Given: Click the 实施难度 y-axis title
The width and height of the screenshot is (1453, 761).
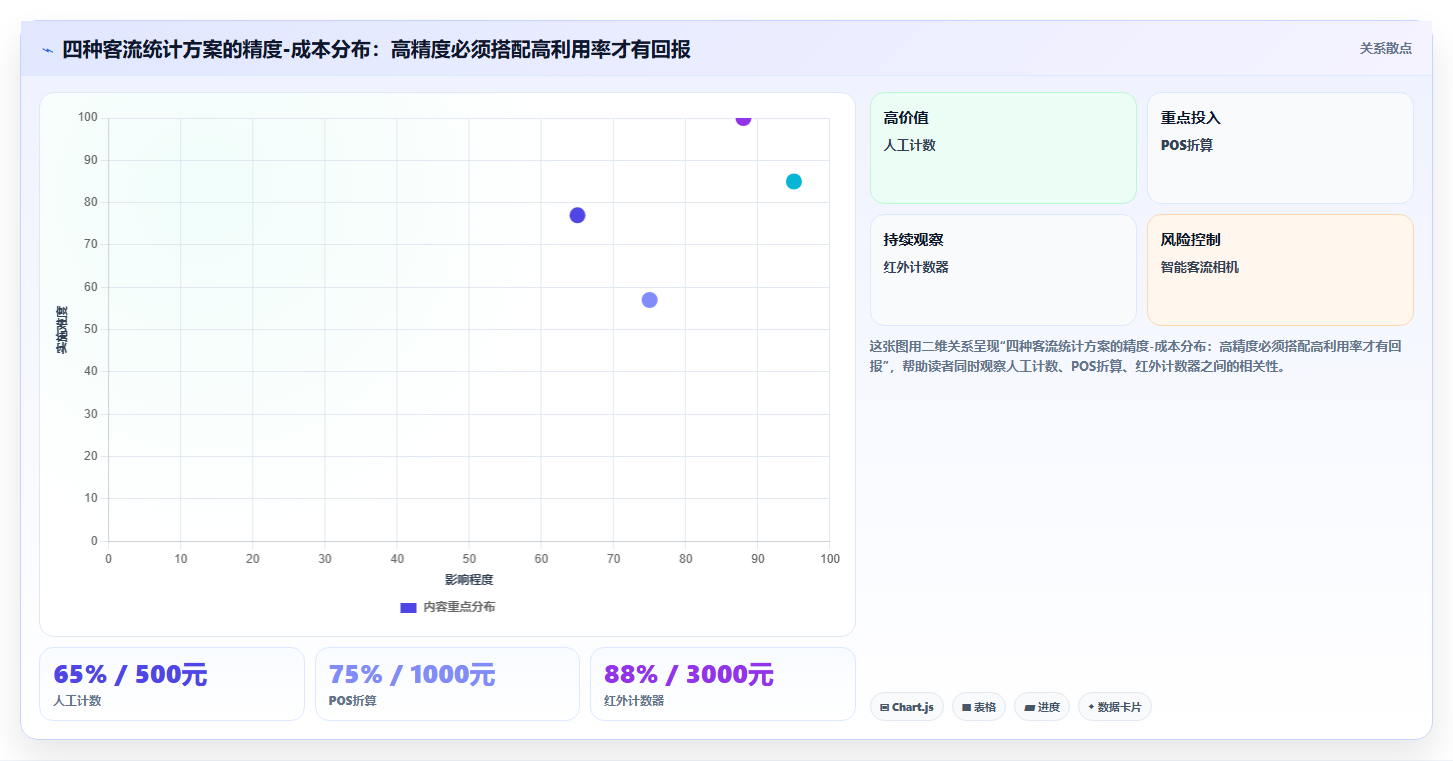Looking at the screenshot, I should (x=62, y=330).
